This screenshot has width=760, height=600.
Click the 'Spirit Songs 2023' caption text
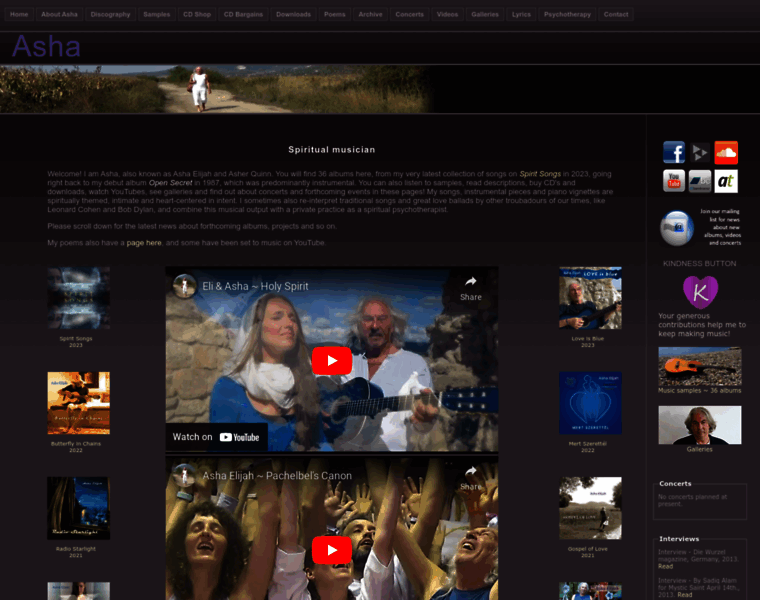point(76,342)
